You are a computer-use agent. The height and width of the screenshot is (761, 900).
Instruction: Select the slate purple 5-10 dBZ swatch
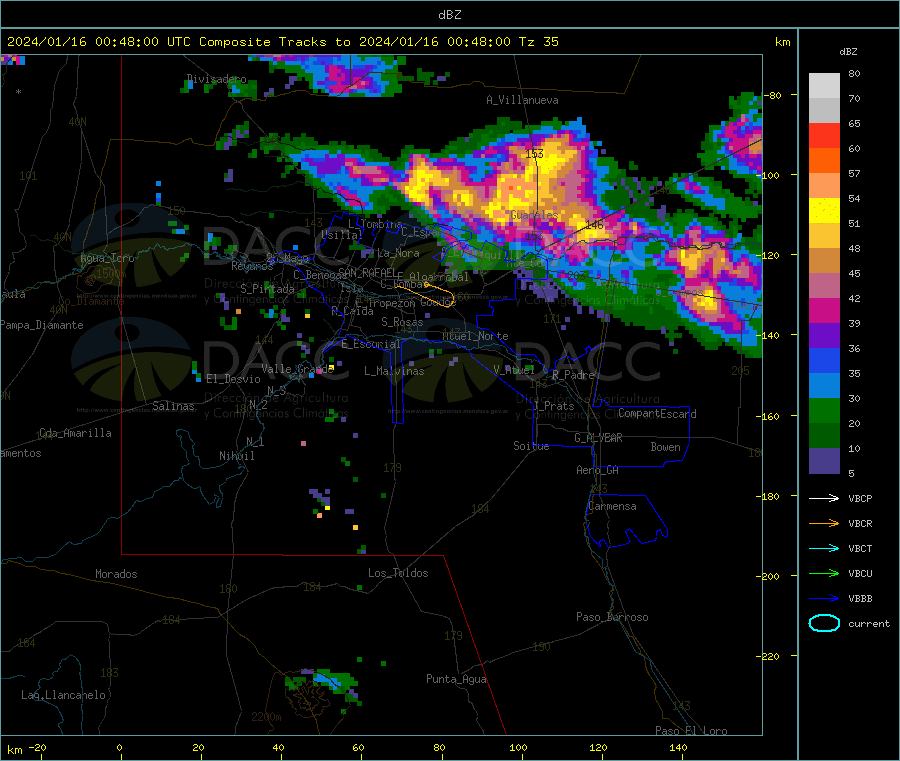tap(824, 461)
